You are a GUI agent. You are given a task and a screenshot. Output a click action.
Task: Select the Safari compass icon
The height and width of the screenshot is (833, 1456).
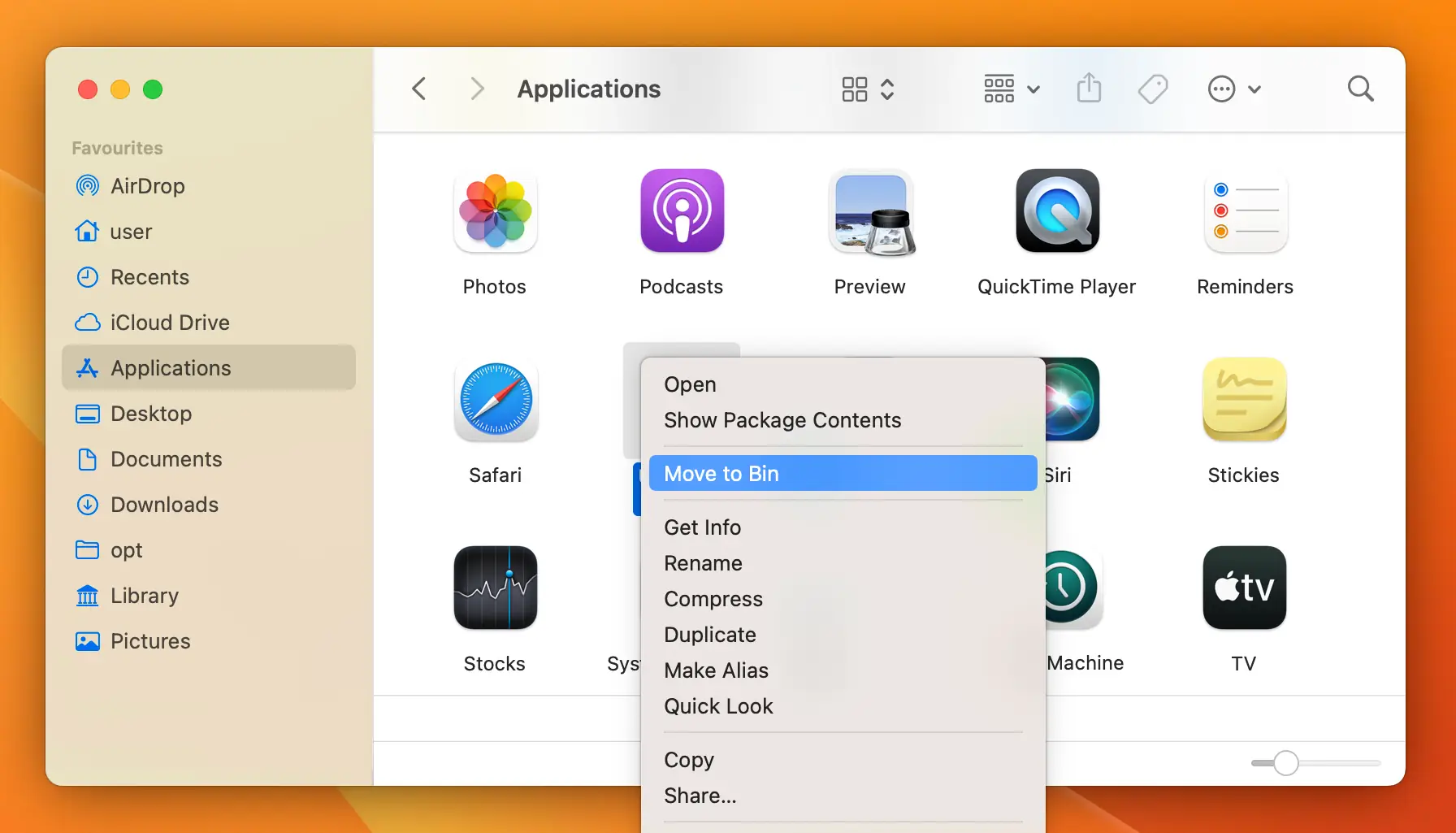[495, 400]
